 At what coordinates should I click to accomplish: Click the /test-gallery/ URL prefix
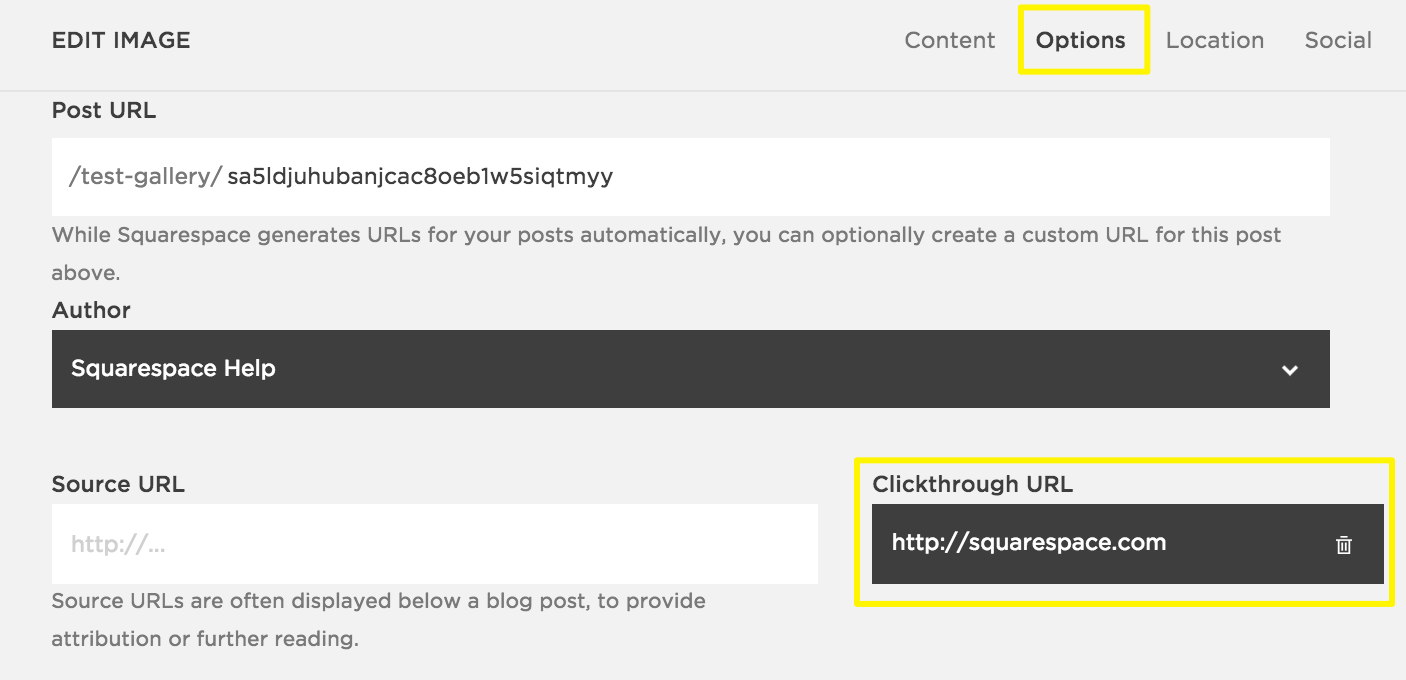(145, 177)
